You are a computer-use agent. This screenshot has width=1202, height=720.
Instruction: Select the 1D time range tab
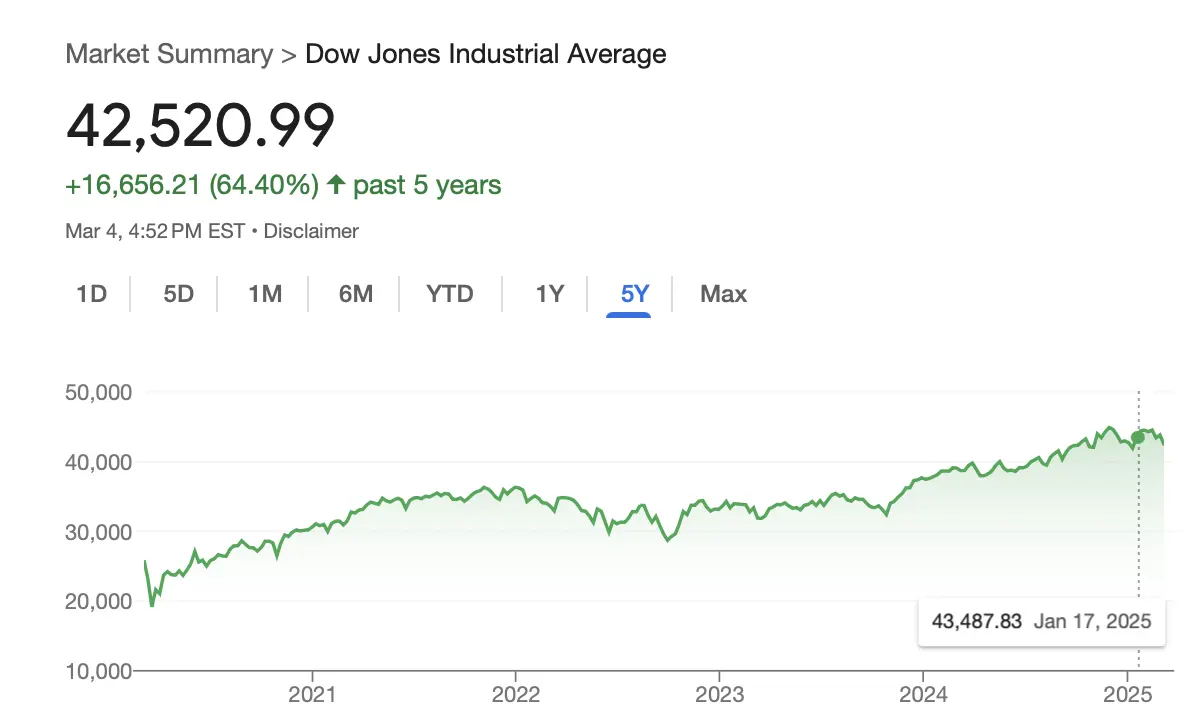click(x=91, y=294)
